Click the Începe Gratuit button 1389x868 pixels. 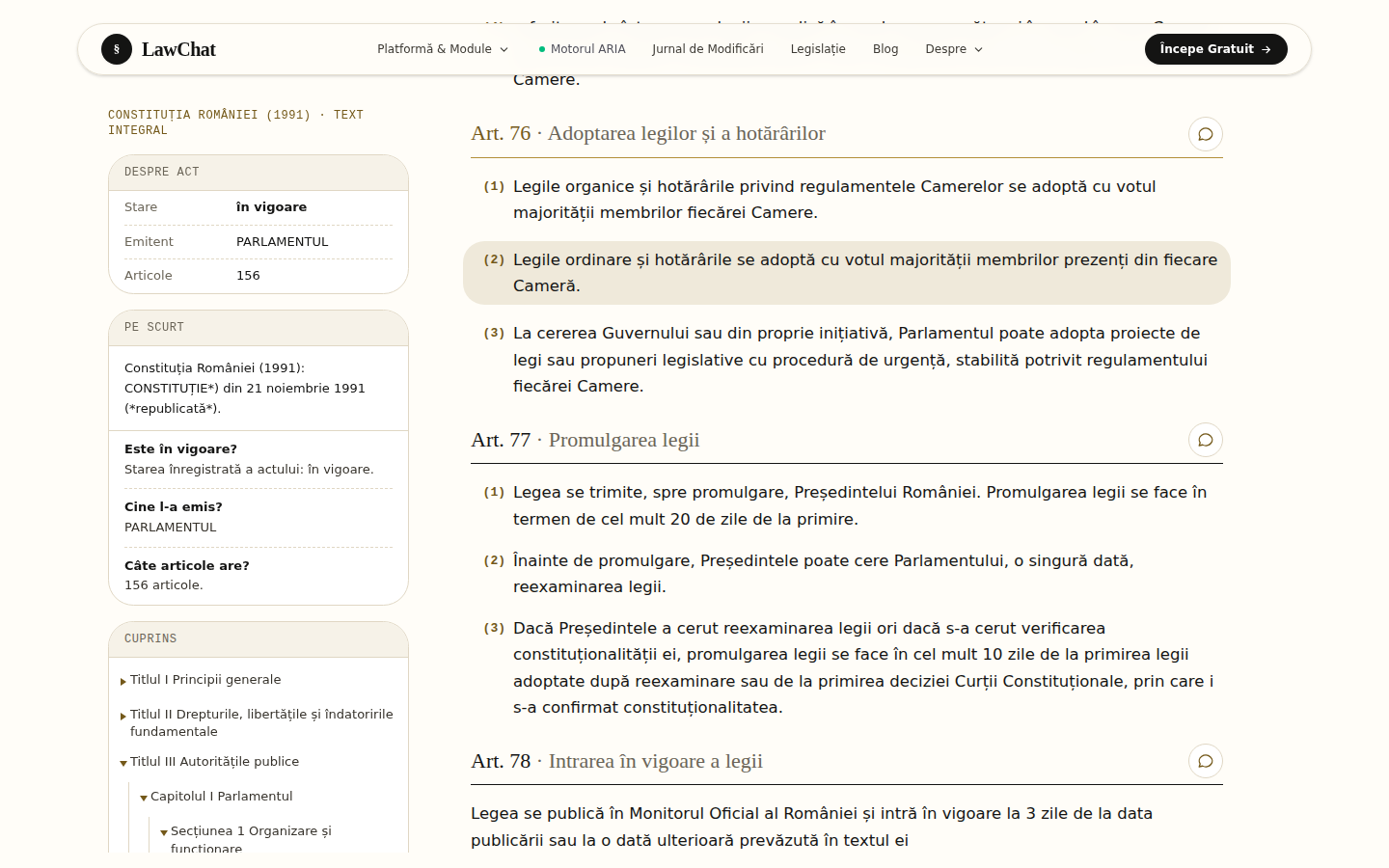[x=1216, y=49]
